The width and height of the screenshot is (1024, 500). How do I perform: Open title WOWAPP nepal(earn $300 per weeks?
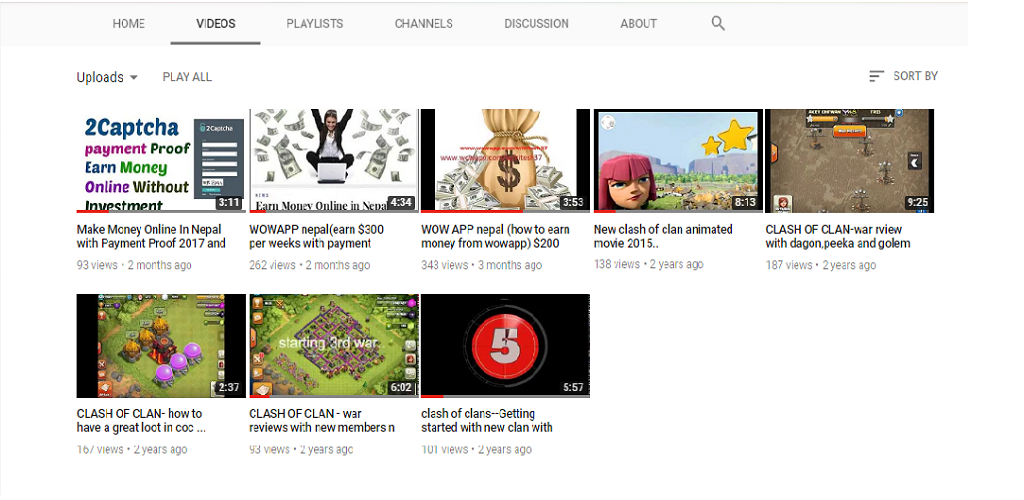click(317, 236)
